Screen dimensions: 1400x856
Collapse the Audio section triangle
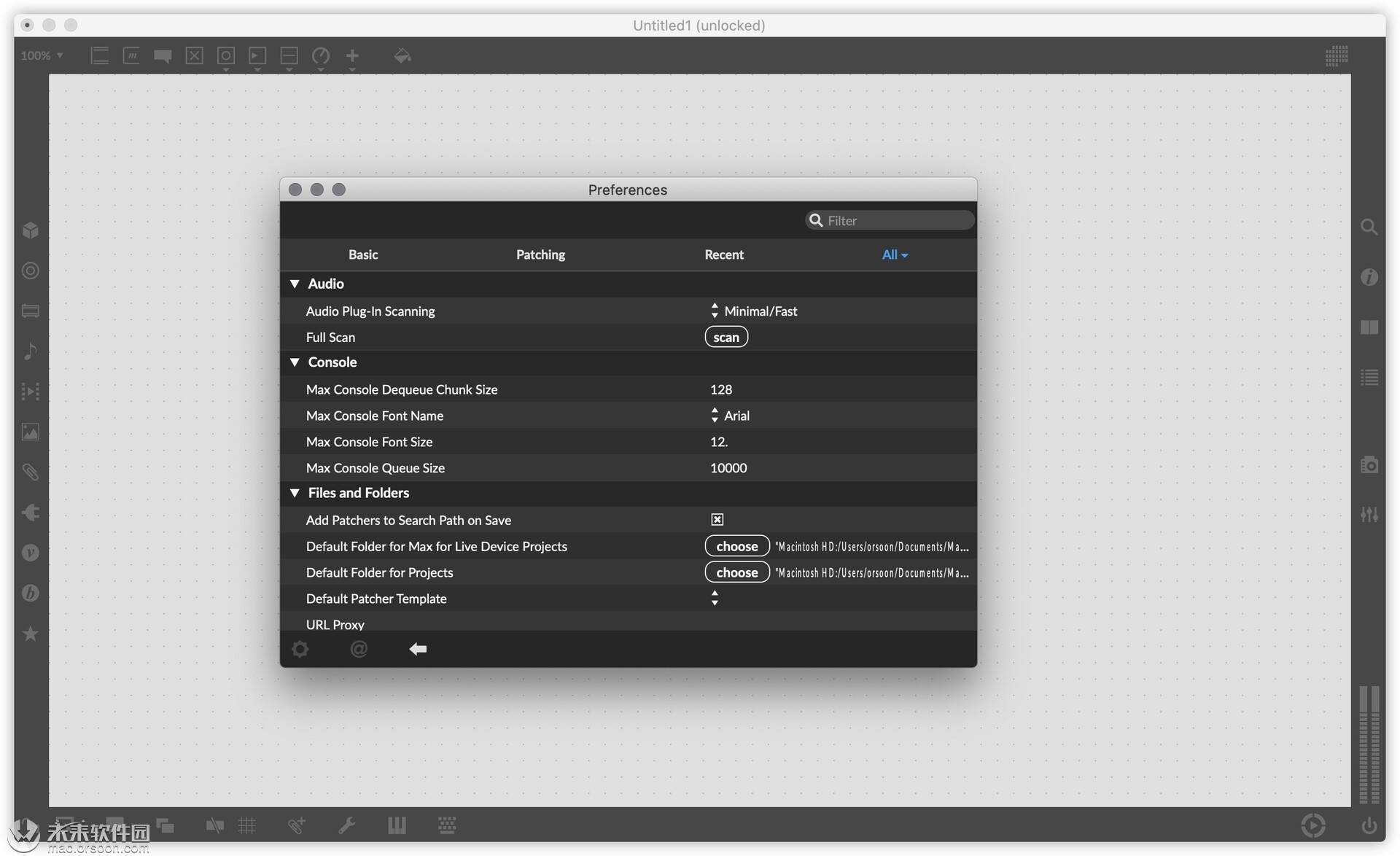point(295,284)
